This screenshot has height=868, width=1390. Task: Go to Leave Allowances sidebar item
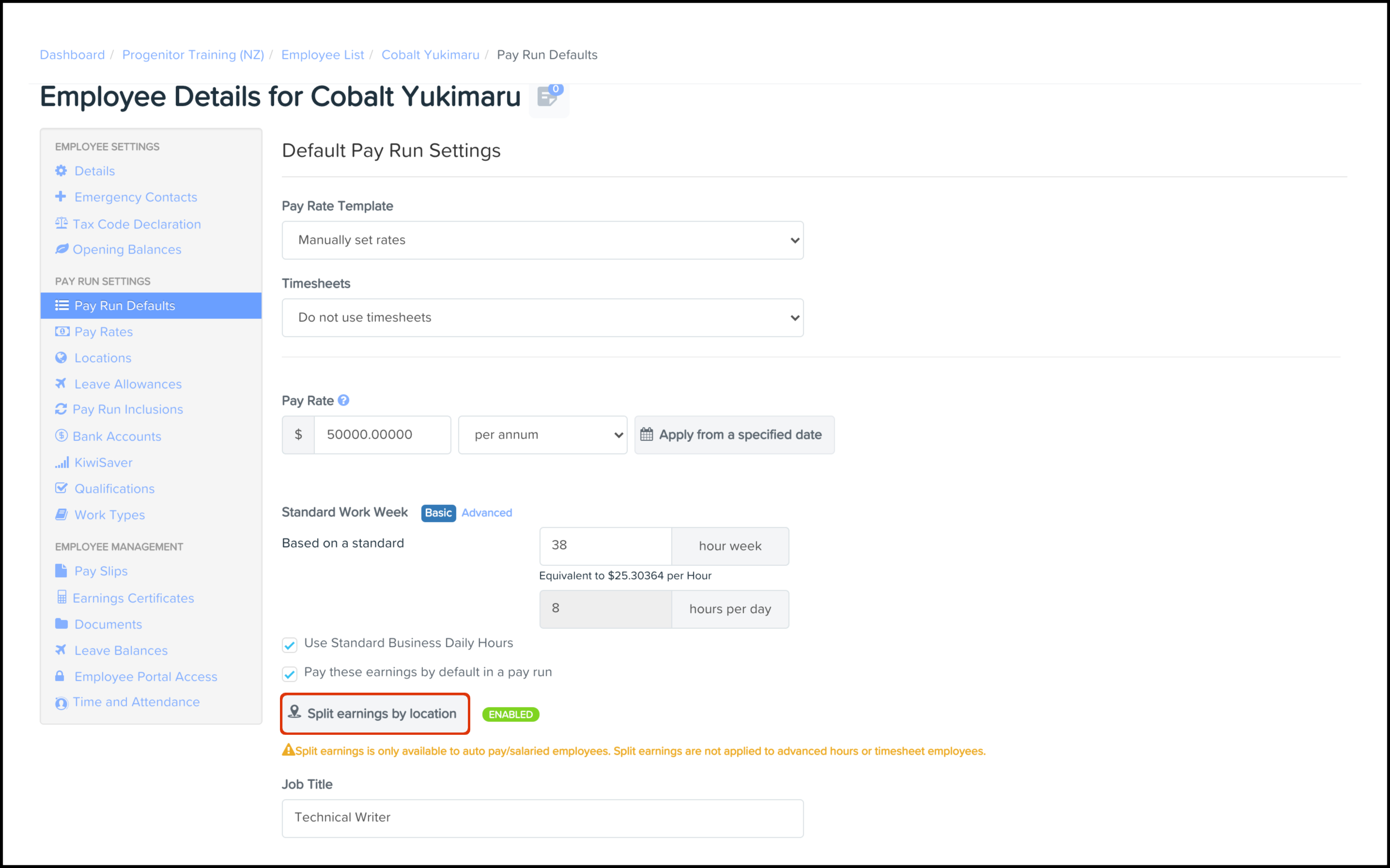[127, 384]
